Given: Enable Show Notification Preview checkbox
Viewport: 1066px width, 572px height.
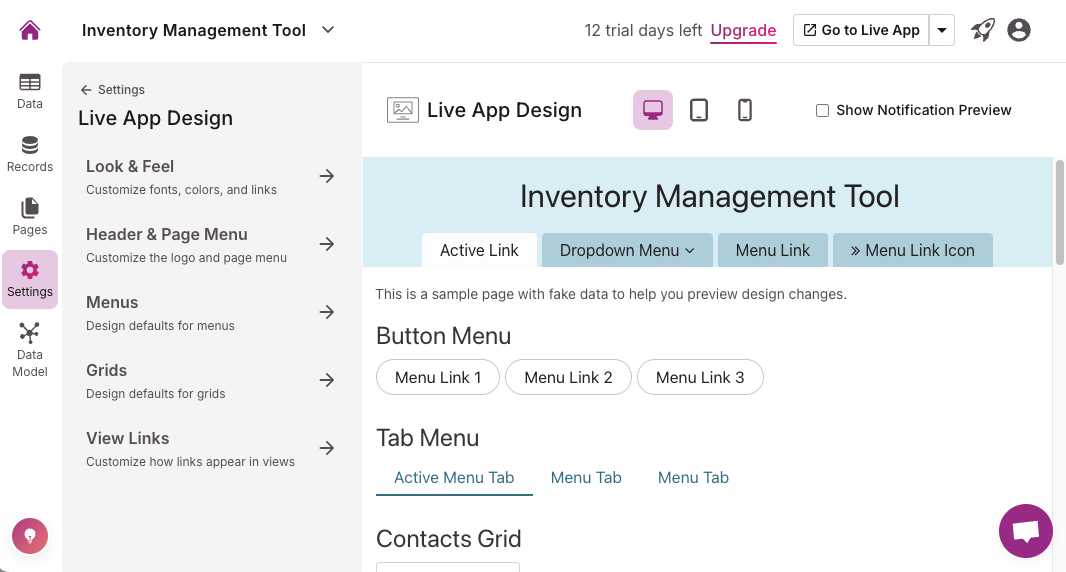Looking at the screenshot, I should coord(822,111).
